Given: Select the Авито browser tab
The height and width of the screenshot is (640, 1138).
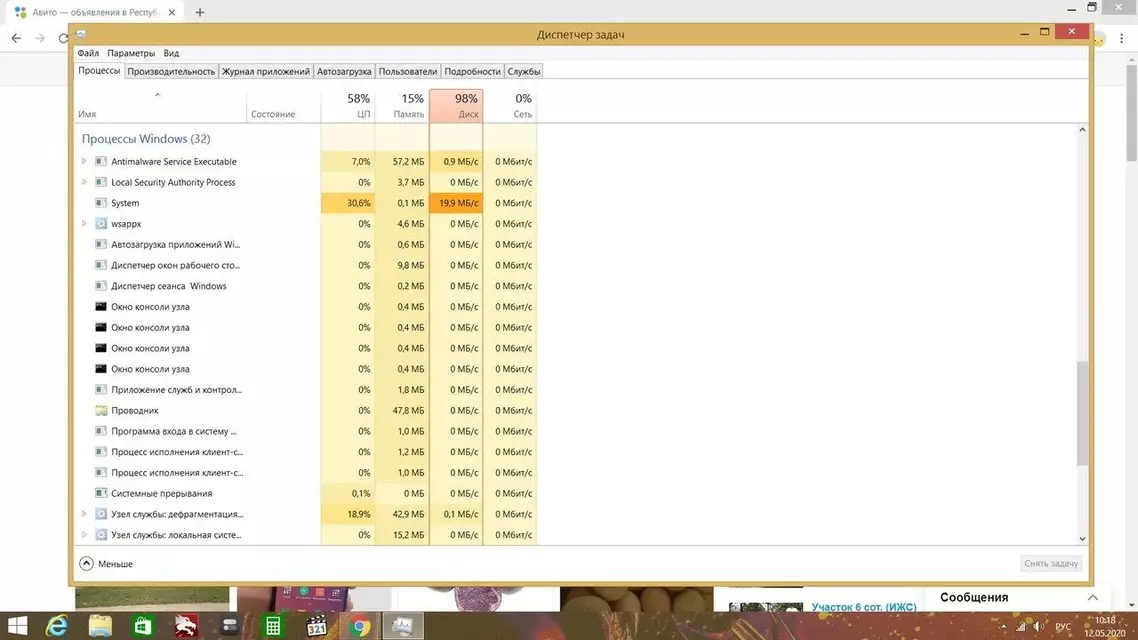Looking at the screenshot, I should click(x=95, y=12).
